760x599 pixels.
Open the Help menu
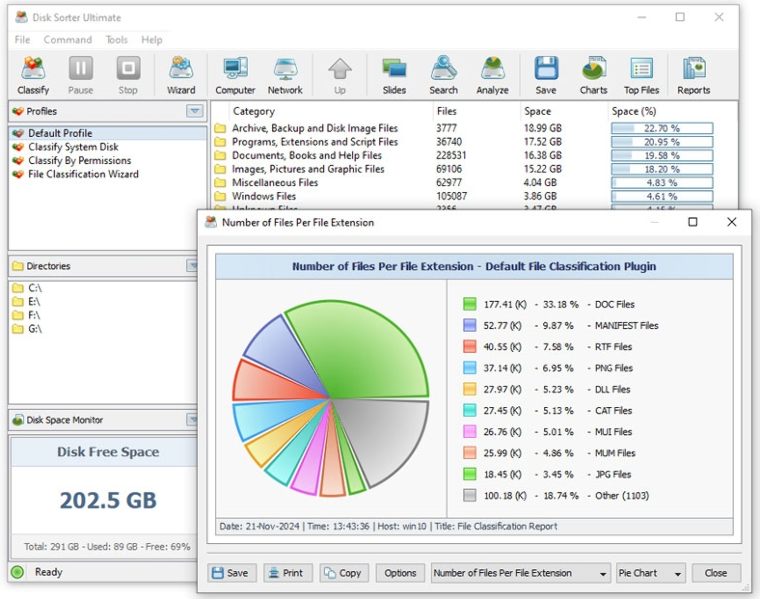tap(152, 40)
